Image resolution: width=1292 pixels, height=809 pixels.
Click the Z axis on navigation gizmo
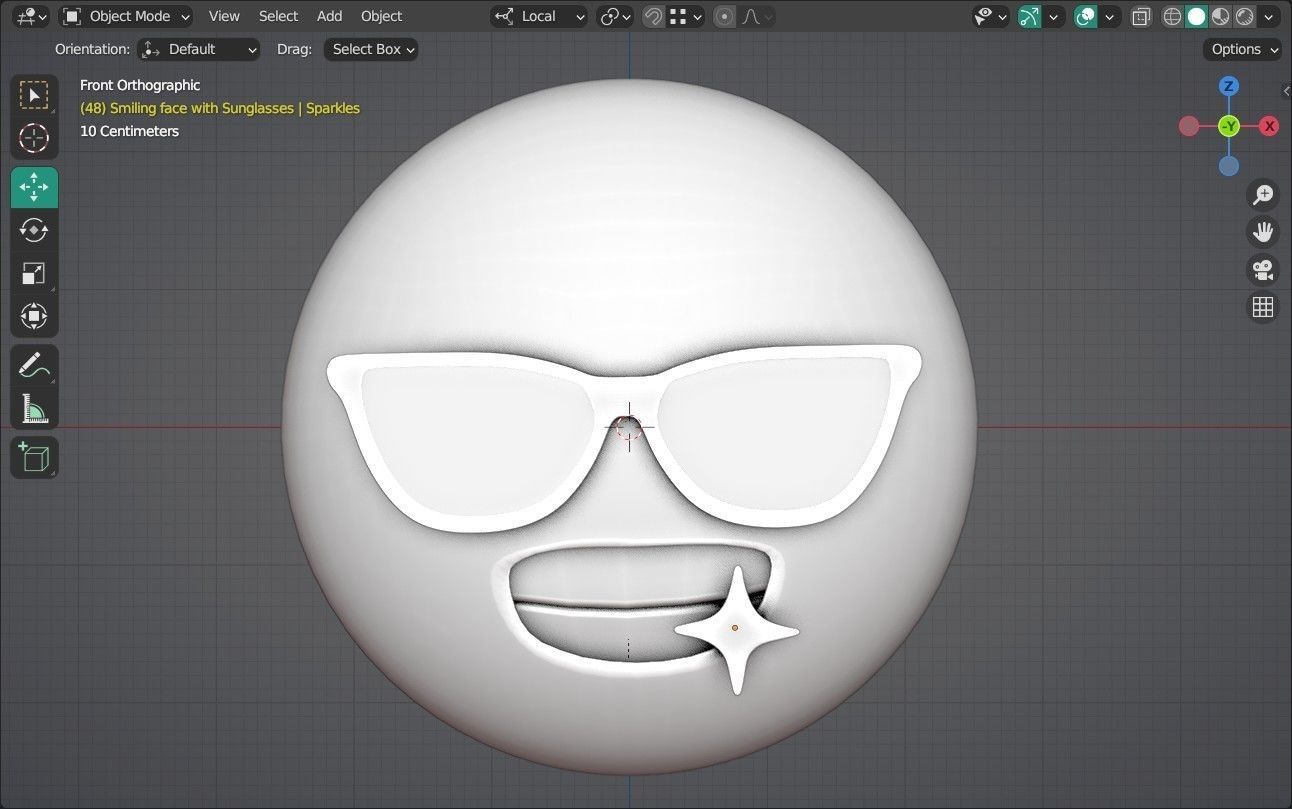[x=1229, y=86]
